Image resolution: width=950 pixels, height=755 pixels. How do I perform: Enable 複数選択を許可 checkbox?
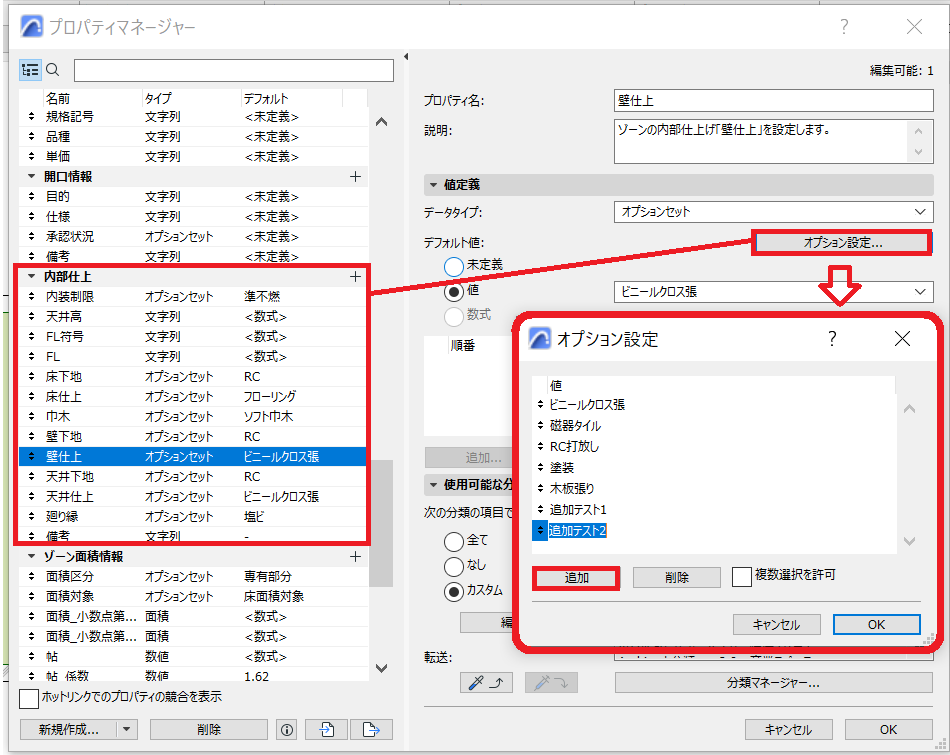coord(742,576)
